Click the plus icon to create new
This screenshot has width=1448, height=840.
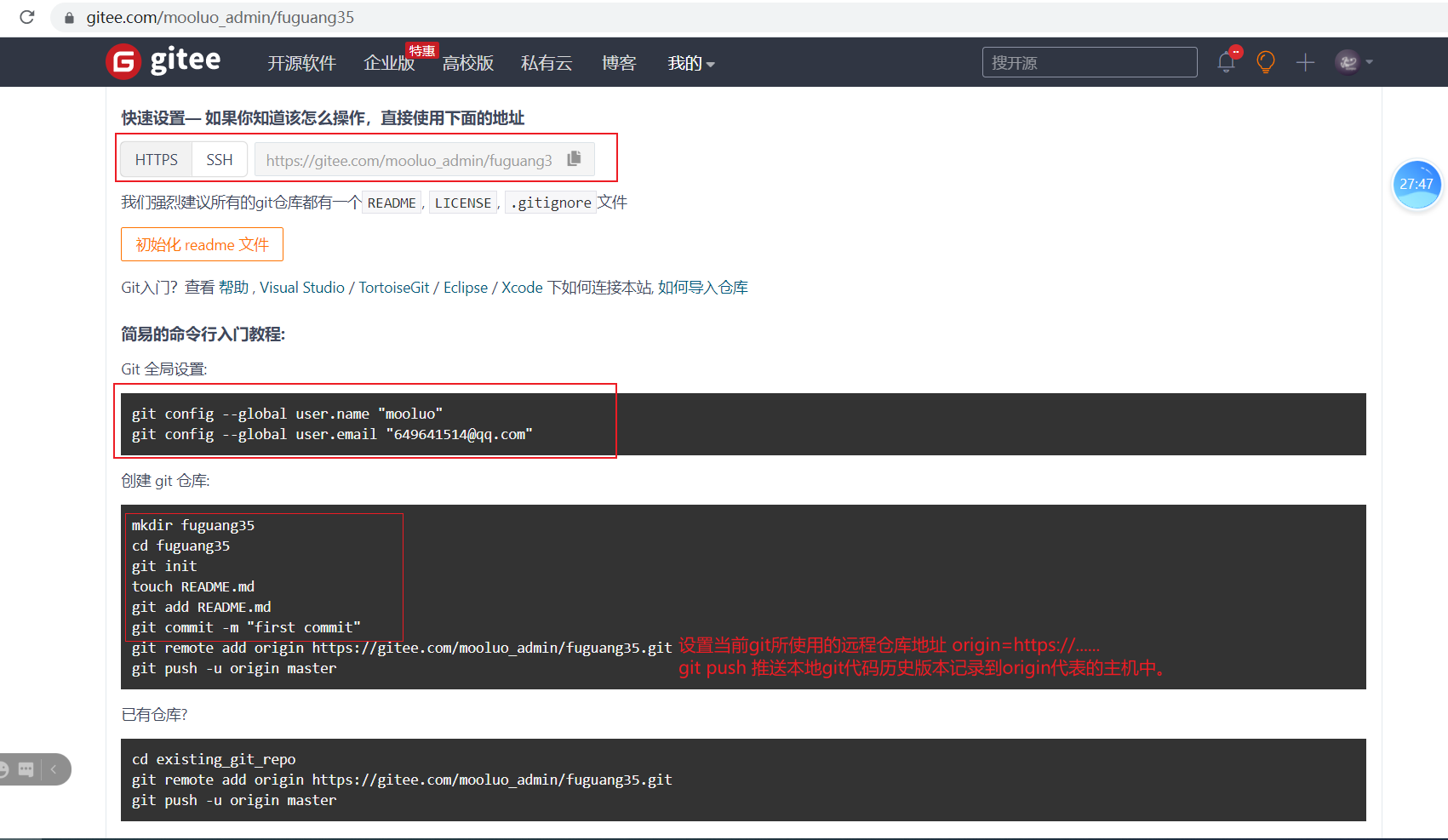(1305, 62)
